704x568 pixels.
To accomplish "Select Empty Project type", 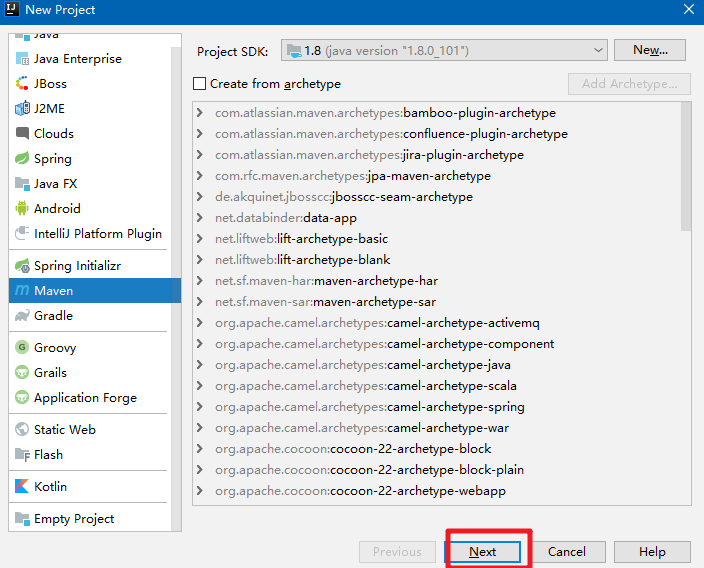I will (90, 519).
